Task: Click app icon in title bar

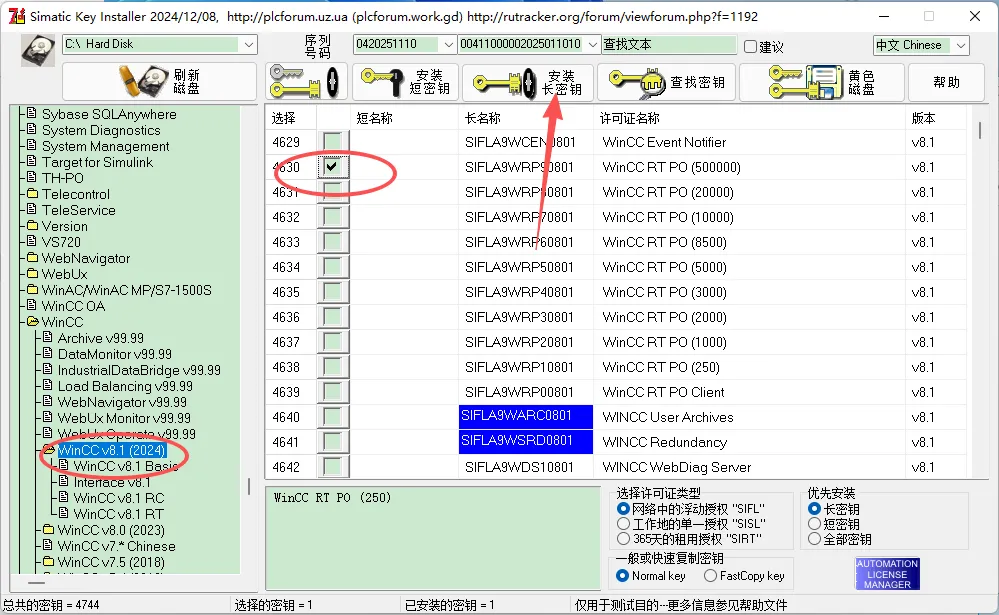Action: coord(17,16)
